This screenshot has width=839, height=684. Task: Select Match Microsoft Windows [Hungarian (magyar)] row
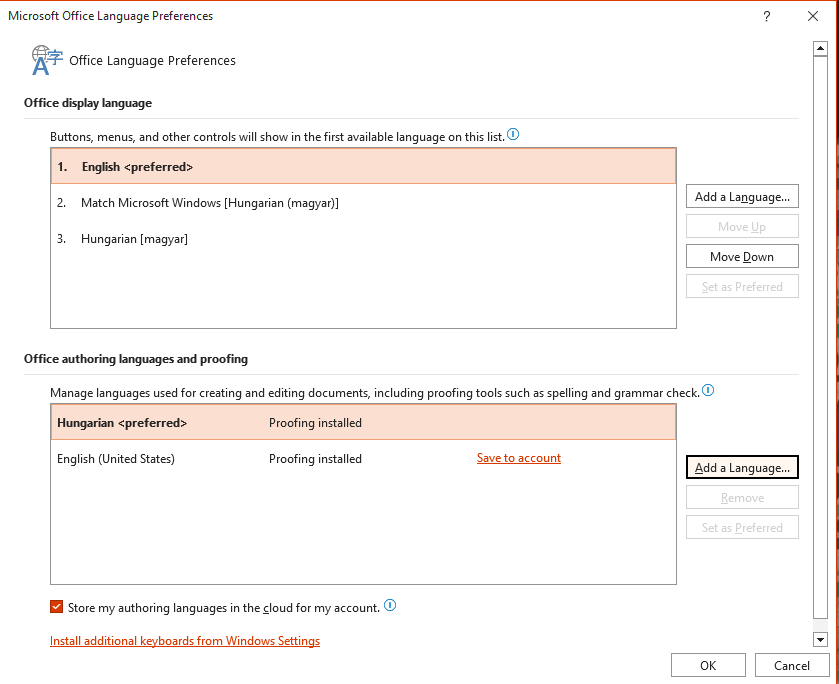coord(363,203)
